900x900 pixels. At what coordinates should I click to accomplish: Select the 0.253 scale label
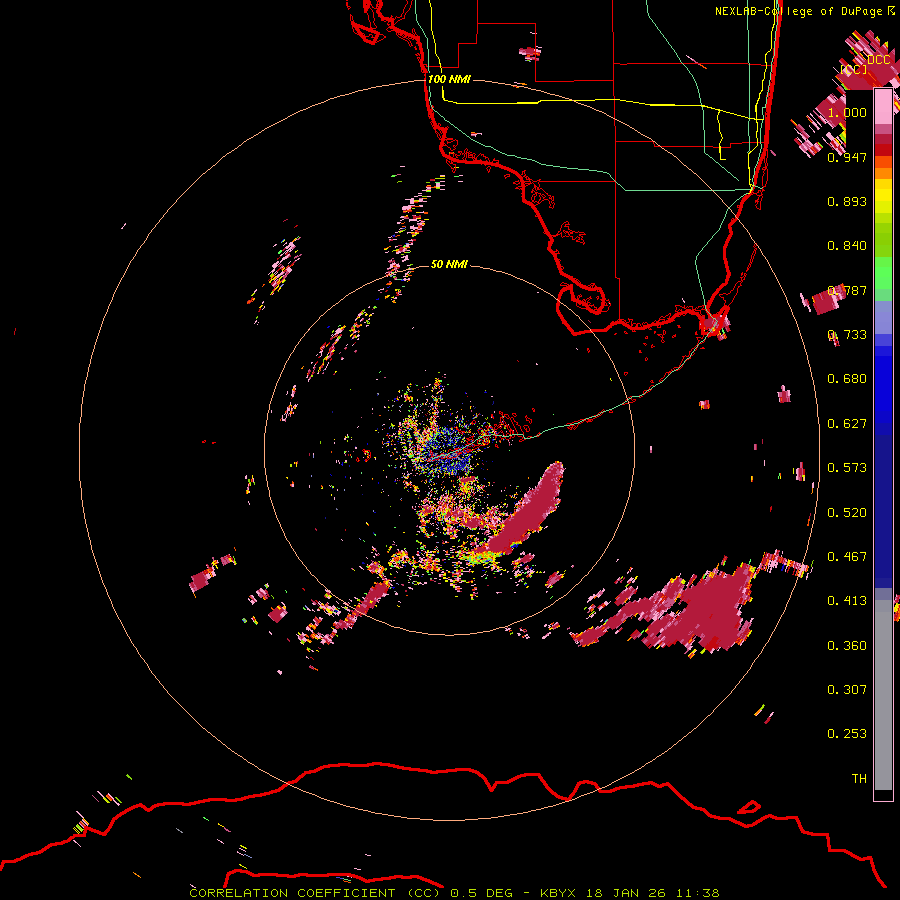tap(847, 734)
